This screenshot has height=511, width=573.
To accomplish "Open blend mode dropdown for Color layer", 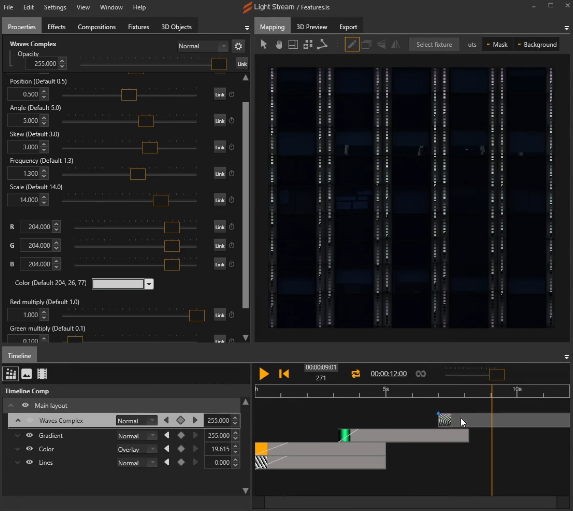I will [137, 449].
